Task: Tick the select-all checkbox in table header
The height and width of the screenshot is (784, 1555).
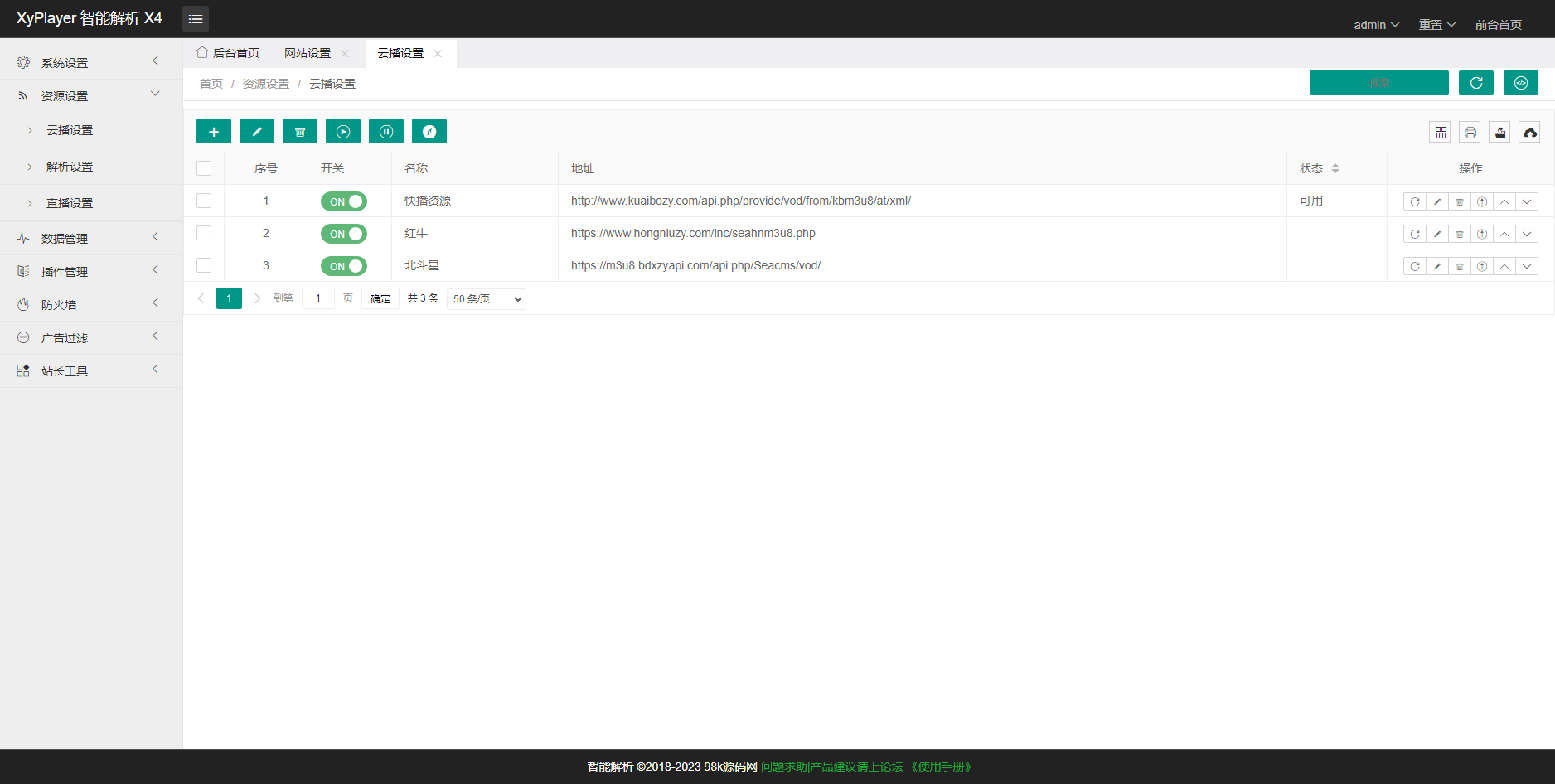Action: coord(204,168)
